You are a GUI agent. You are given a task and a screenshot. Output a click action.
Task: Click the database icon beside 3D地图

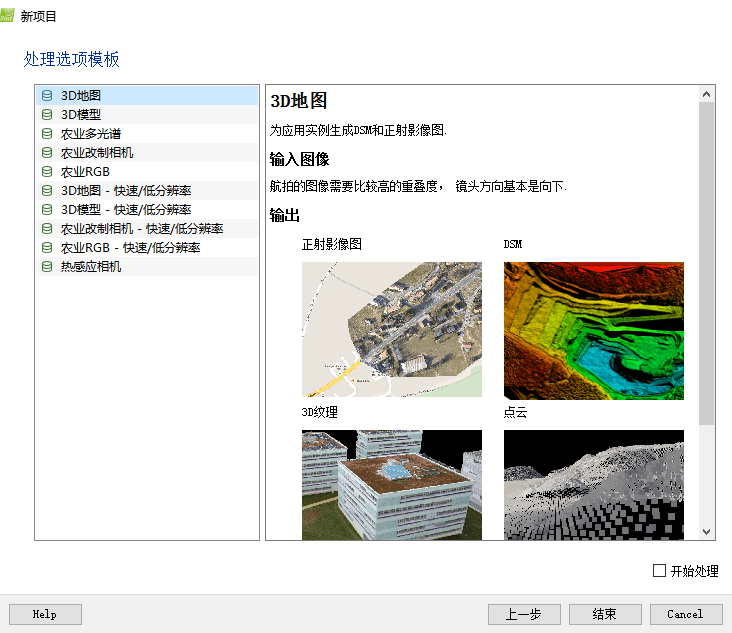[x=47, y=96]
